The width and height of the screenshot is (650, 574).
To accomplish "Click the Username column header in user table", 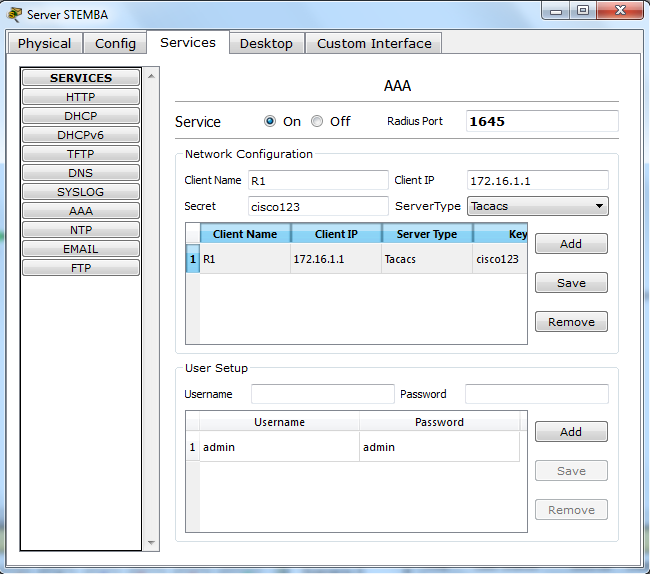I will point(279,422).
